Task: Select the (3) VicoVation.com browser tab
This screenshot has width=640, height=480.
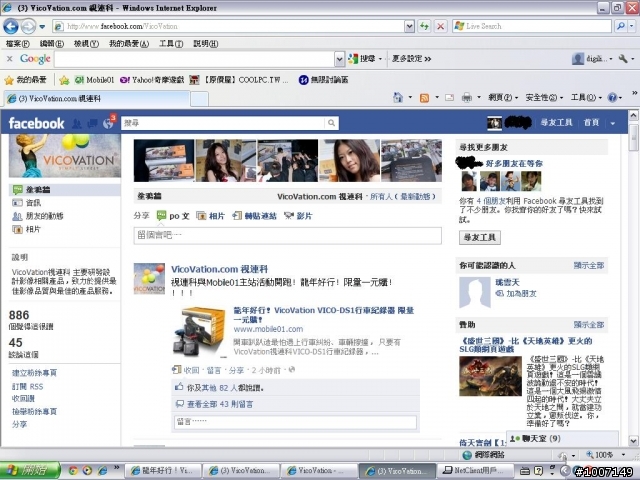Action: click(97, 98)
